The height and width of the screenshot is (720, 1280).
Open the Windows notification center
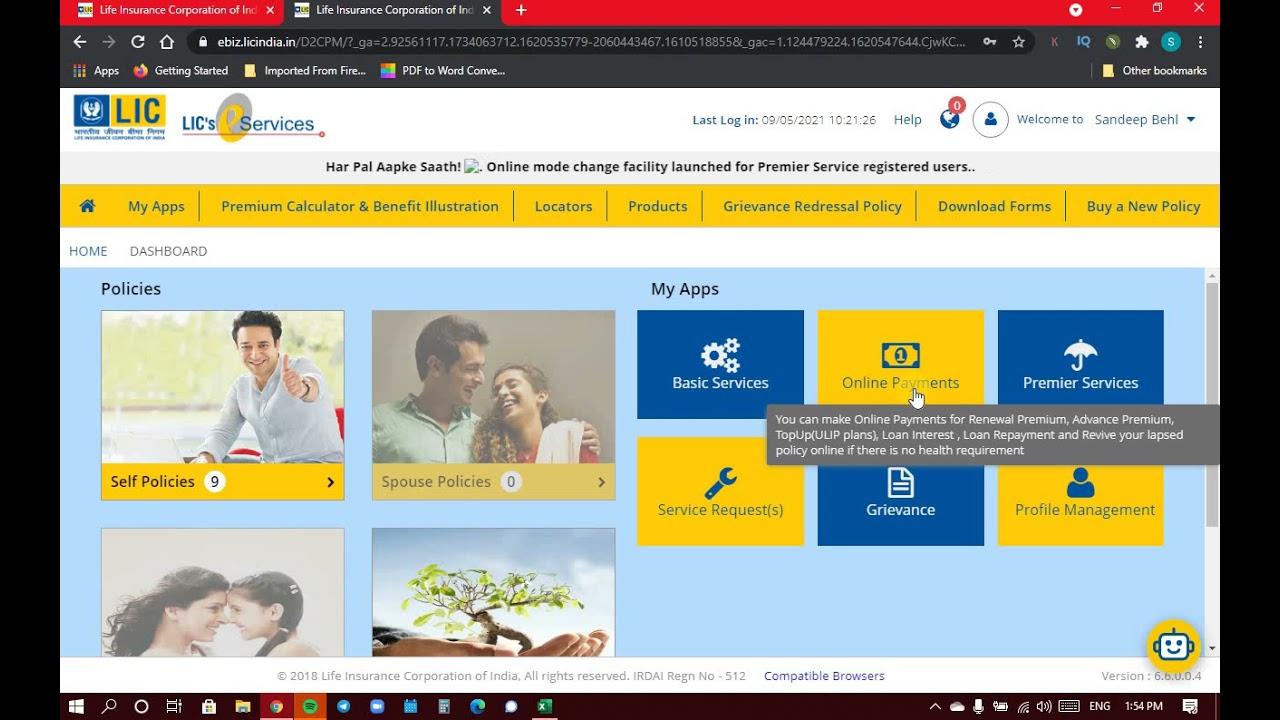click(1190, 706)
